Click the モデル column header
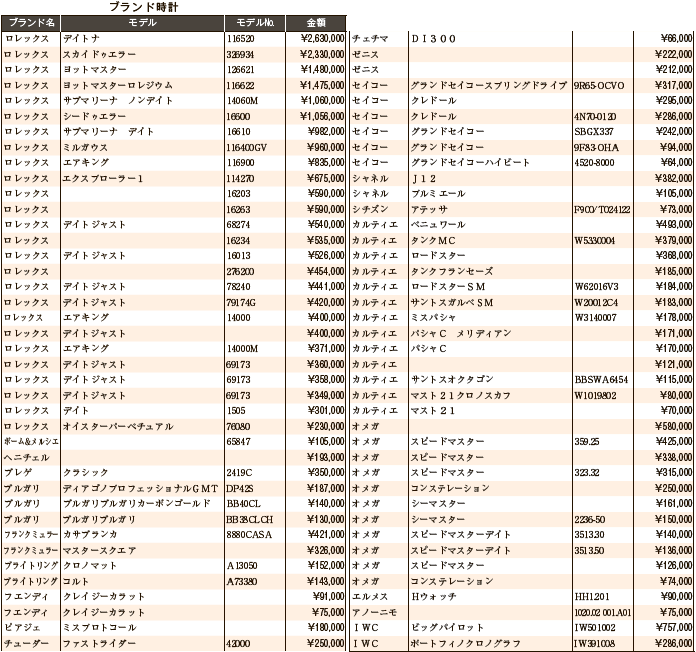Image resolution: width=696 pixels, height=652 pixels. click(142, 23)
